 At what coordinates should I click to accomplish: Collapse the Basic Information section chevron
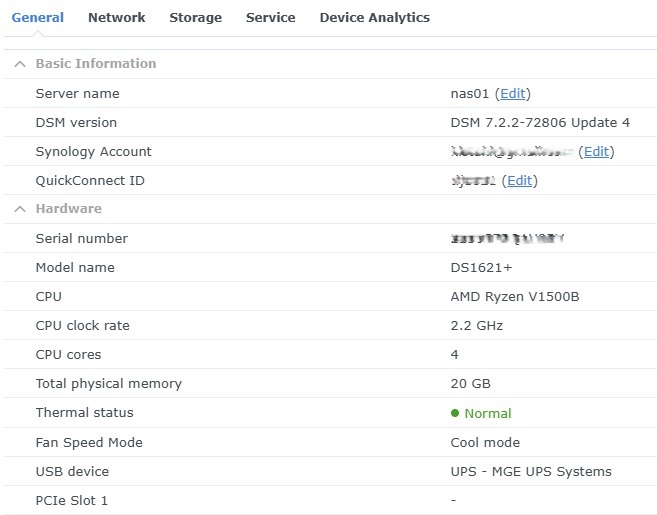[19, 64]
